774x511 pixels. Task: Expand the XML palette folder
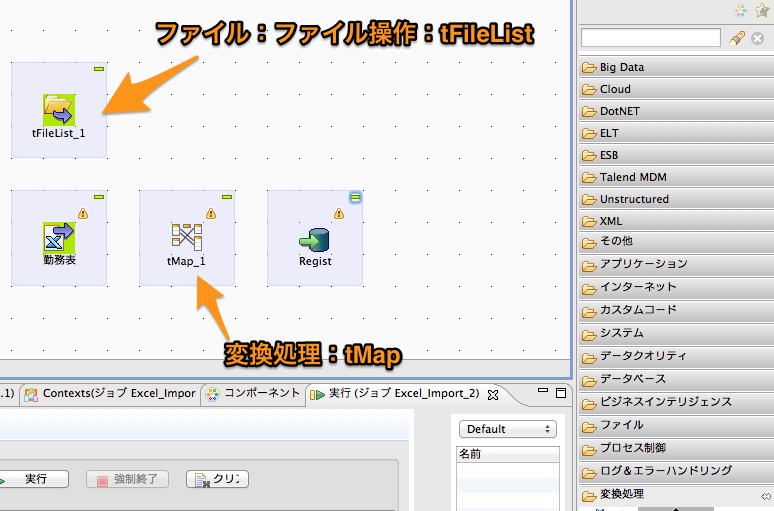(x=676, y=221)
